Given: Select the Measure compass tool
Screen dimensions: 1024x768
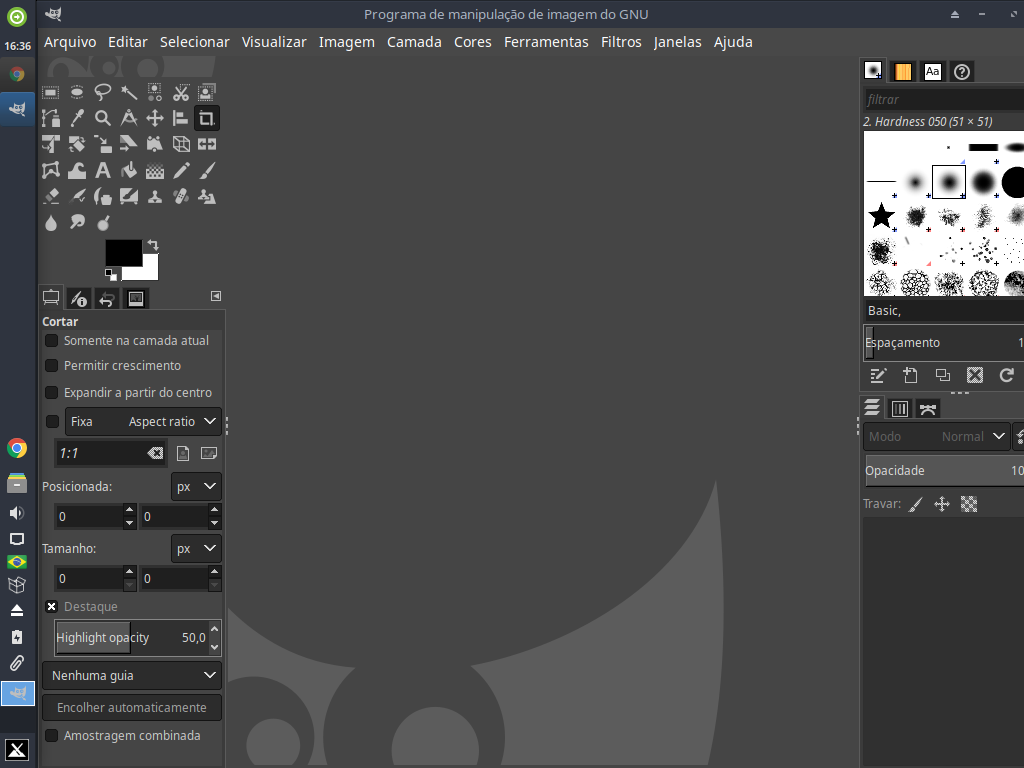Looking at the screenshot, I should pos(129,118).
